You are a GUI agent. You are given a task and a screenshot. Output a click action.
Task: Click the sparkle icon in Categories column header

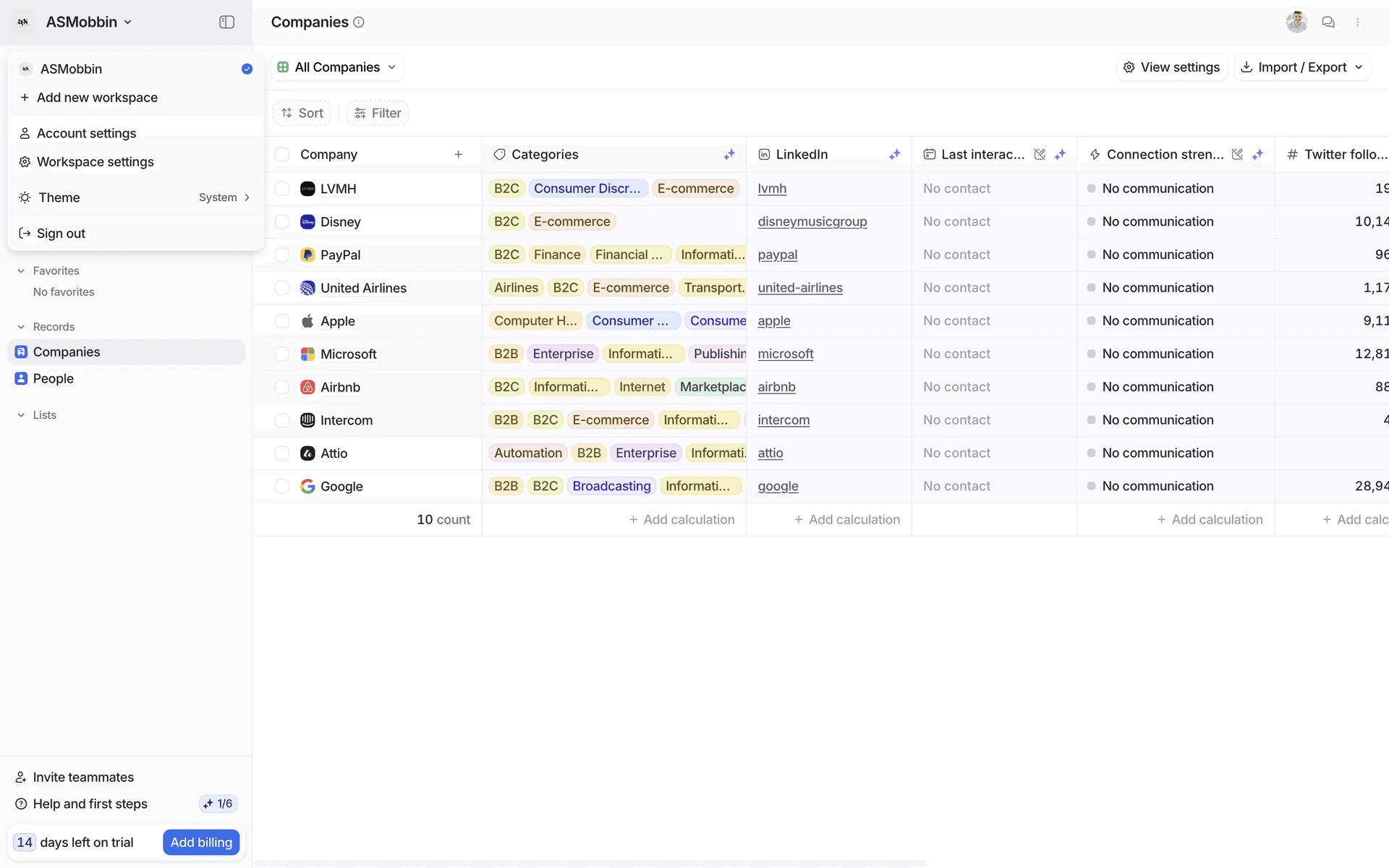click(x=729, y=154)
